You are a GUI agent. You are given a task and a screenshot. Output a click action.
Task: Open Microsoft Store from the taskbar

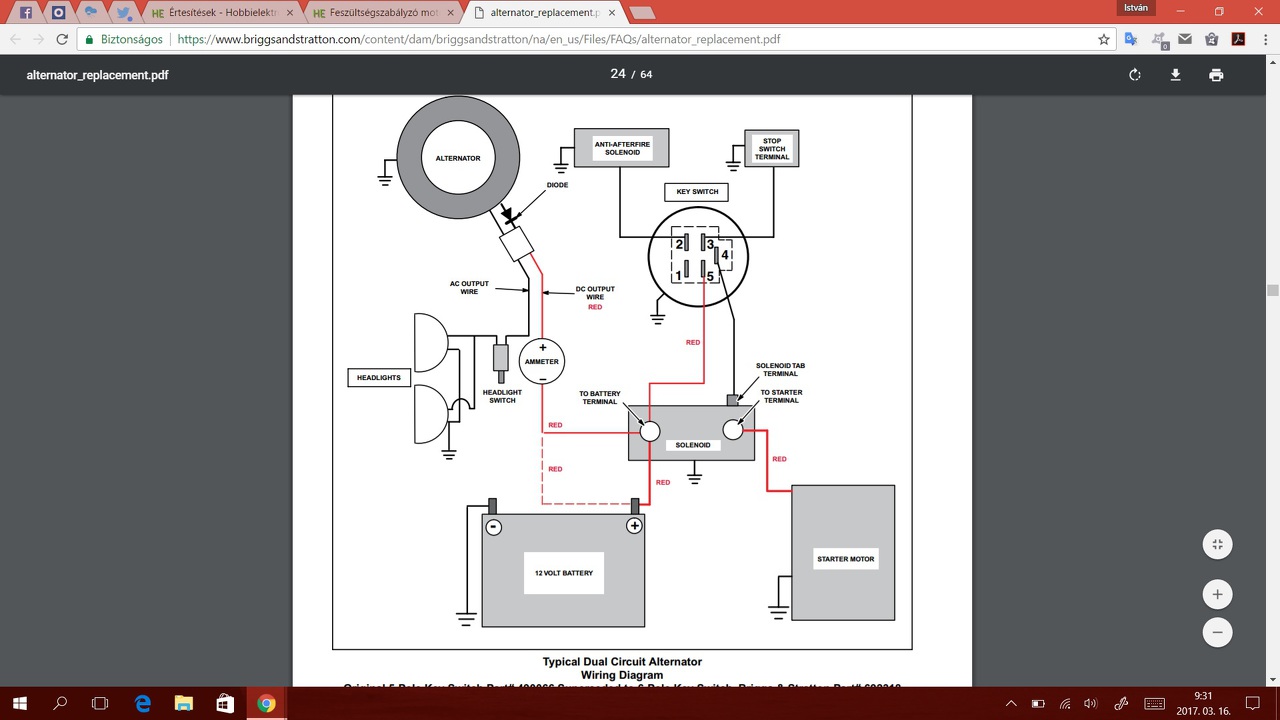click(224, 703)
